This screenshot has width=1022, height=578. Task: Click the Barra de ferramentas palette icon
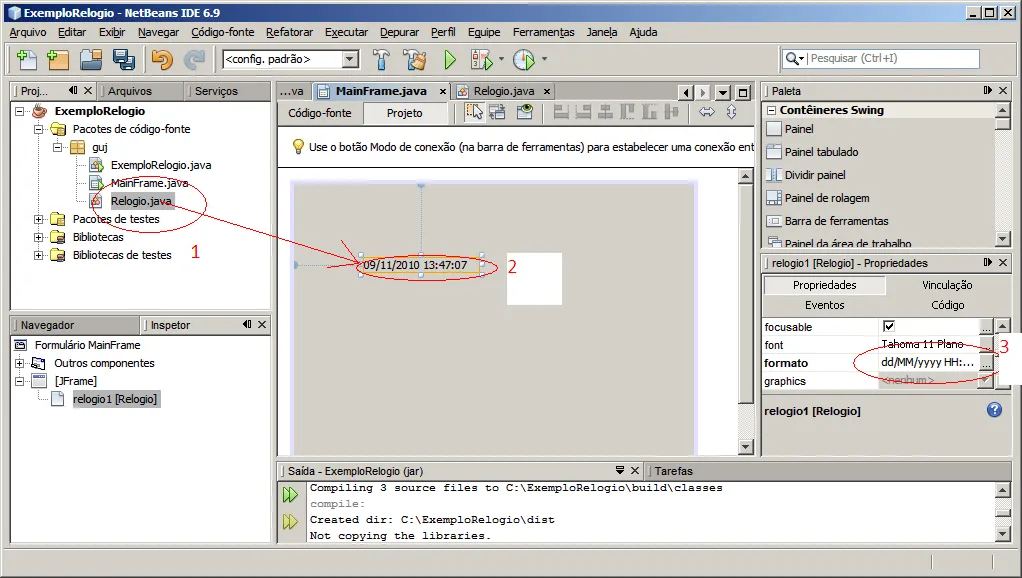point(774,221)
